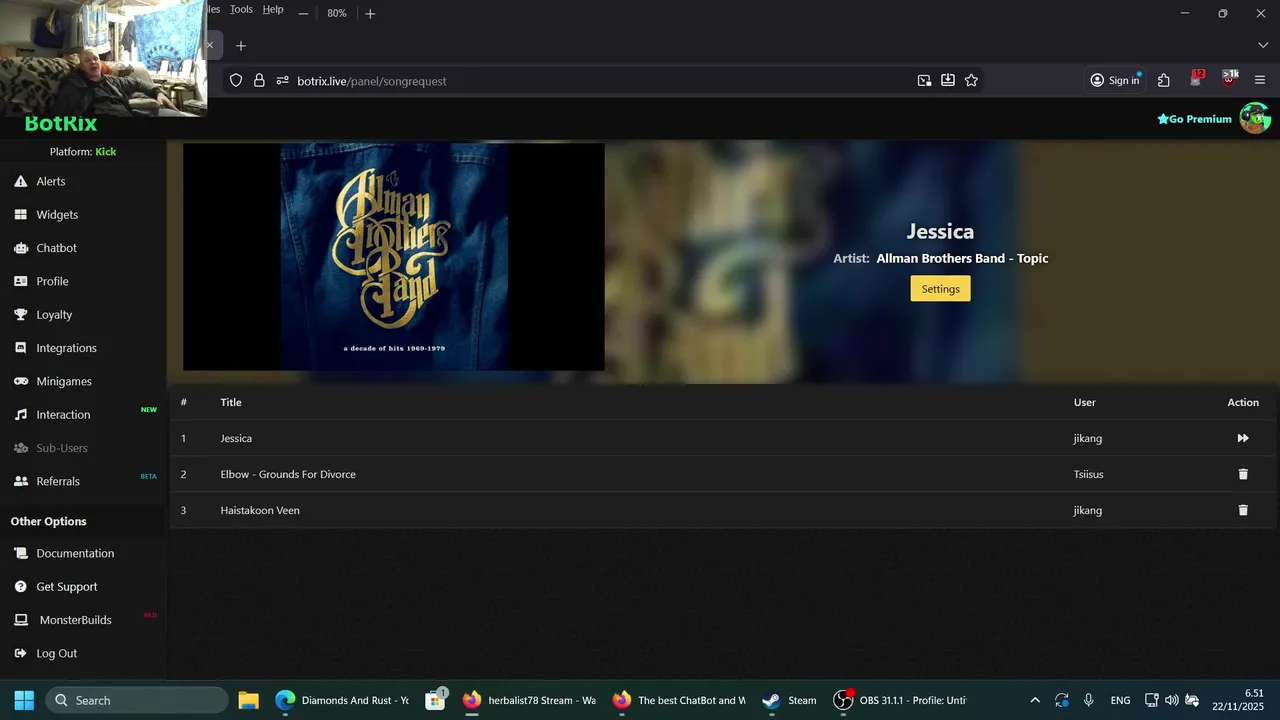Open the browser downloads icon
1280x720 pixels.
point(947,81)
